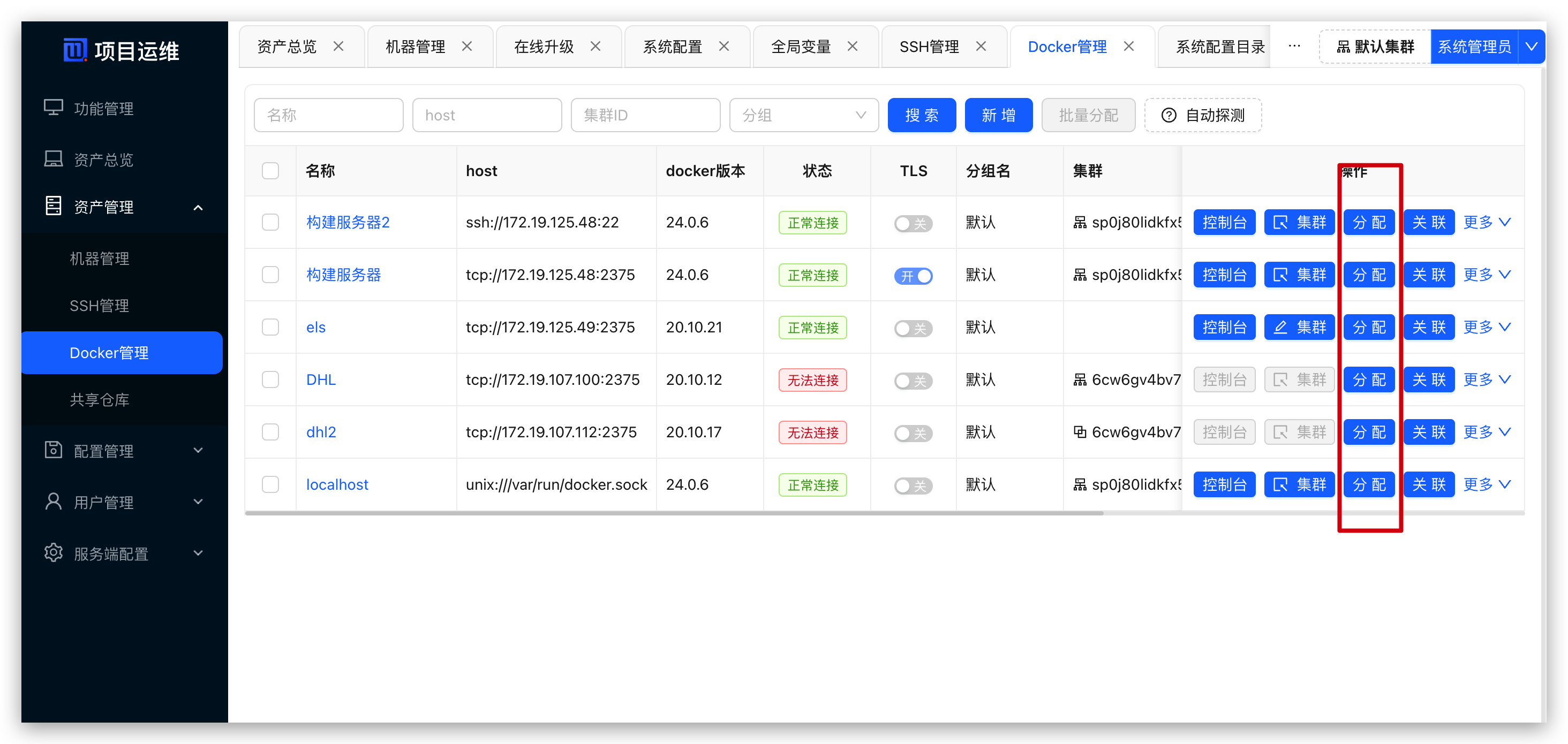The width and height of the screenshot is (1568, 744).
Task: Close the SSH管理 tab with X
Action: click(x=981, y=46)
